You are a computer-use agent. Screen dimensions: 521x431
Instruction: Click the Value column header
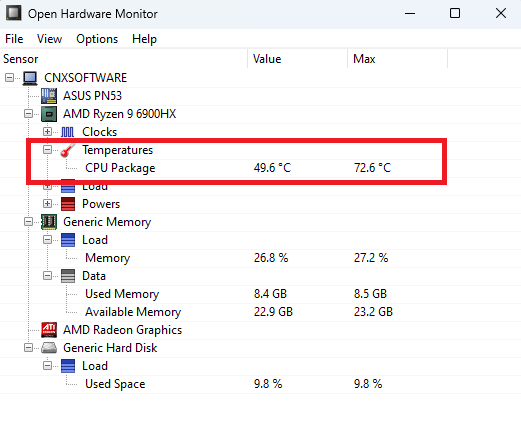click(298, 59)
